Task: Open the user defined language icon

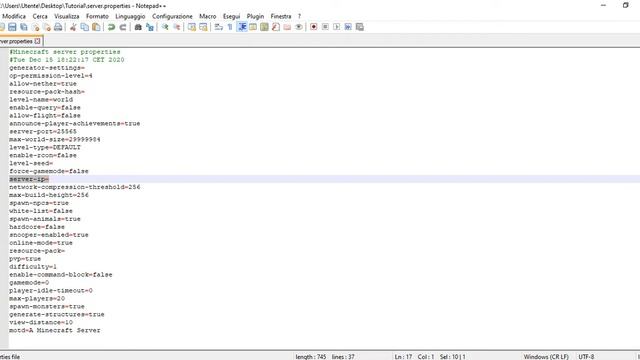Action: tap(253, 27)
